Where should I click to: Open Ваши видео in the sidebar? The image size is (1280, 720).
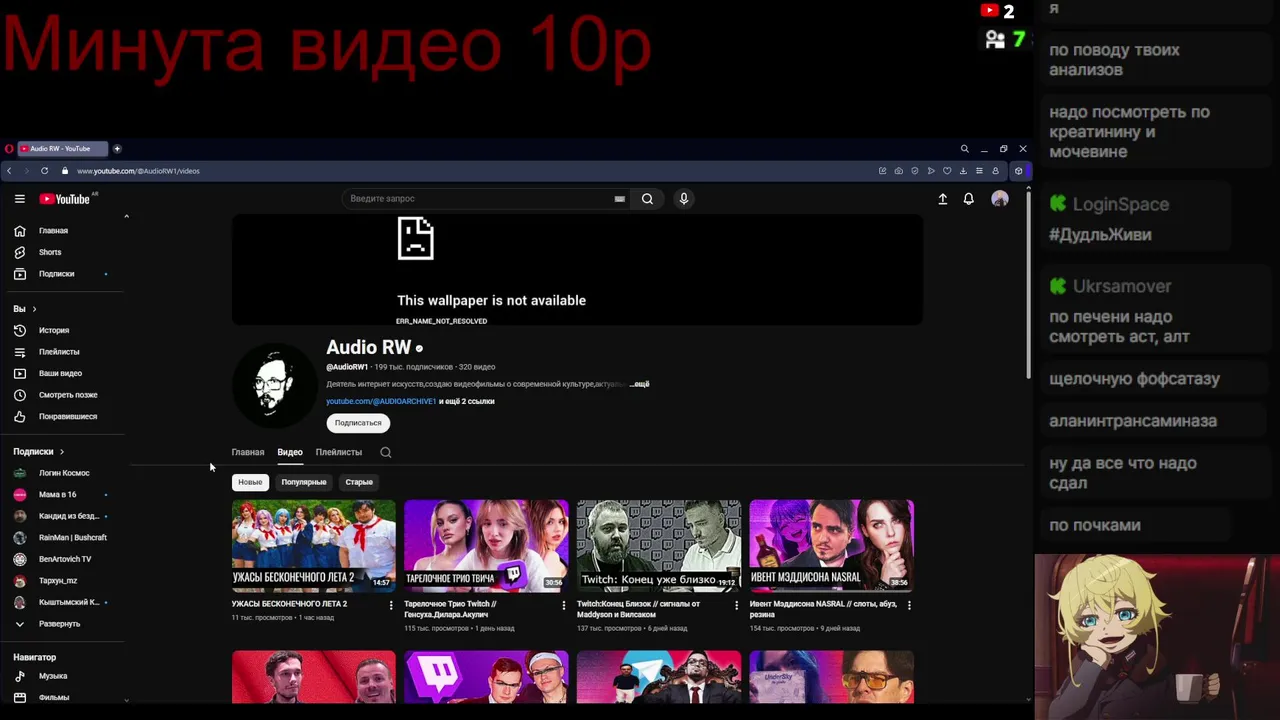62,373
